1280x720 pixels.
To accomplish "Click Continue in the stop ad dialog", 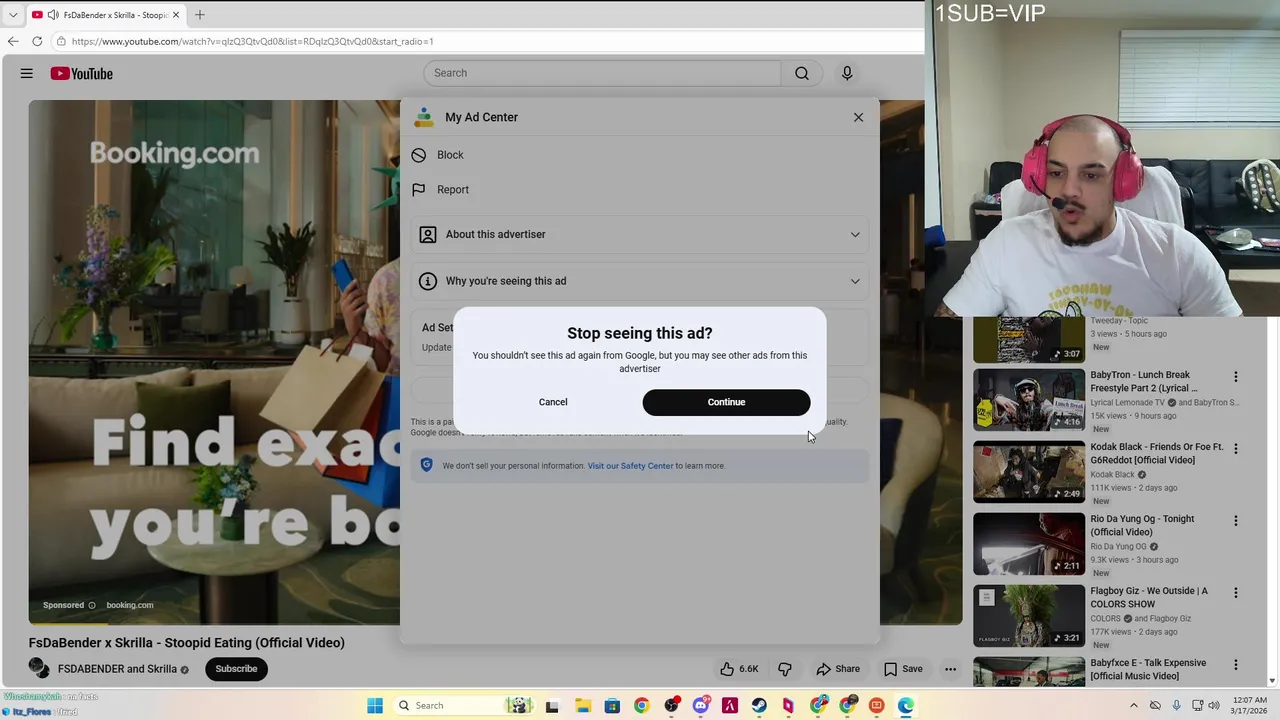I will click(726, 402).
